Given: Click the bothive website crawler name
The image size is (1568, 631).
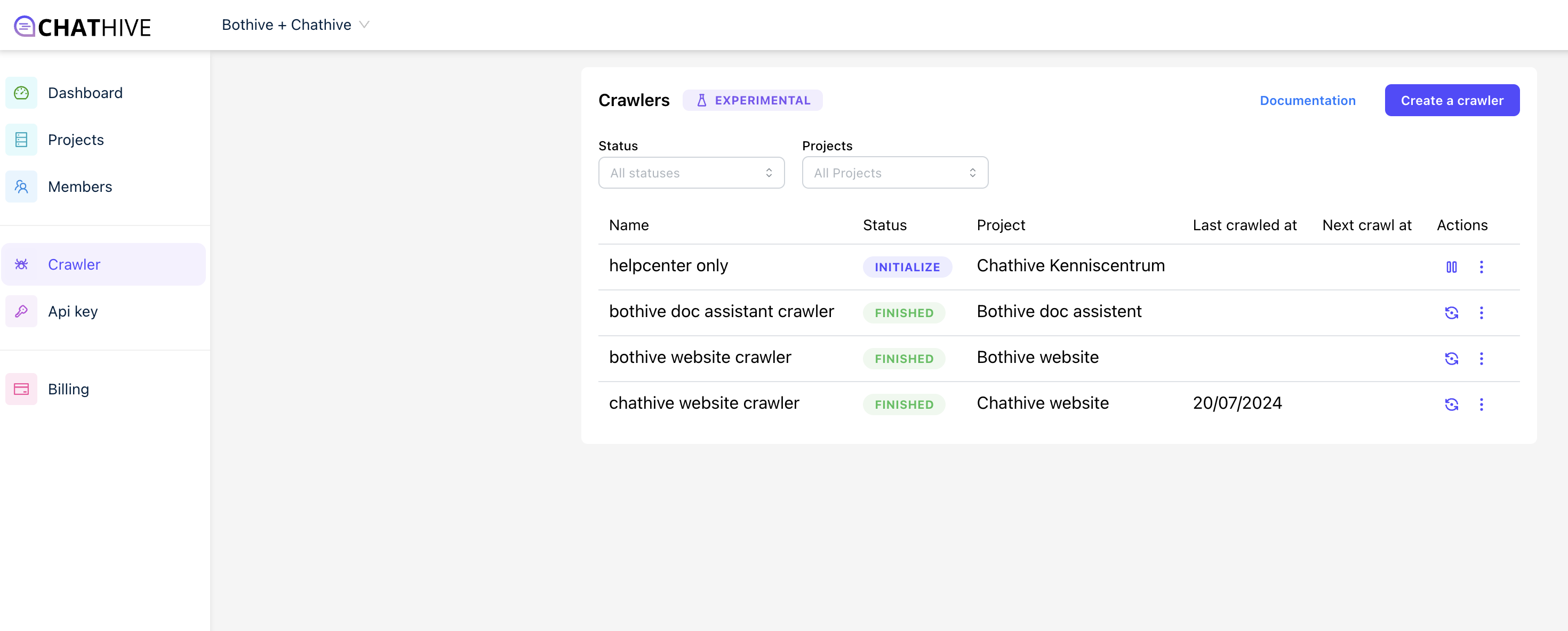Looking at the screenshot, I should [700, 357].
